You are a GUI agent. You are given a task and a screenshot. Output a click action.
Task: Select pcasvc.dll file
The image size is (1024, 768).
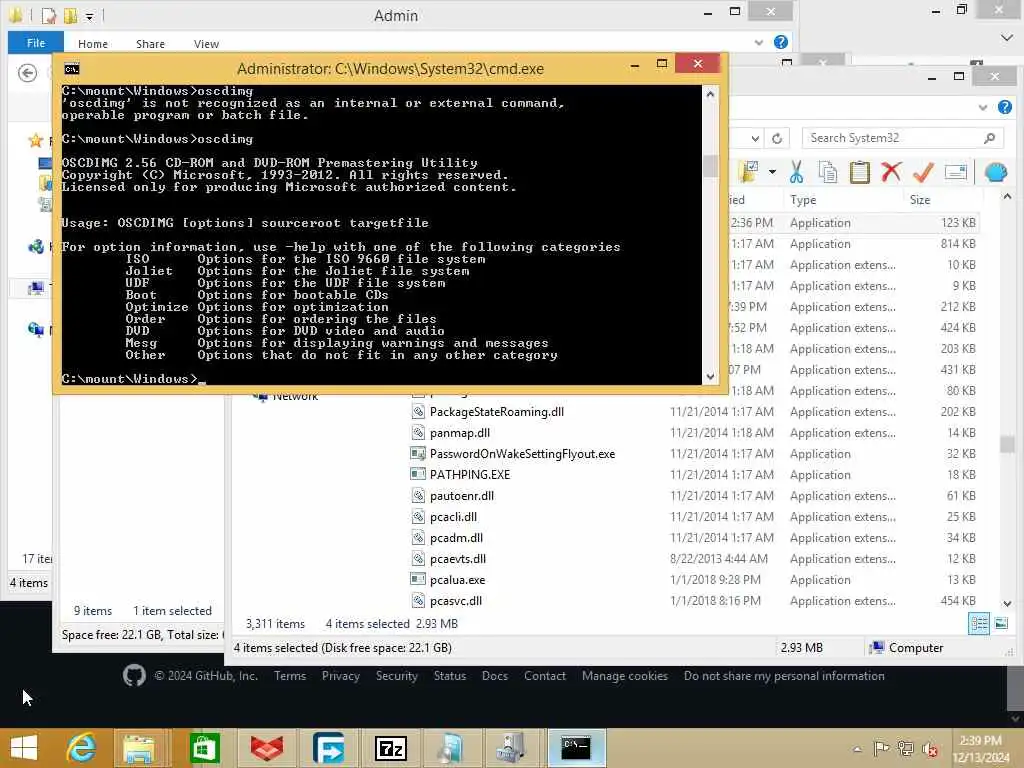(x=456, y=600)
